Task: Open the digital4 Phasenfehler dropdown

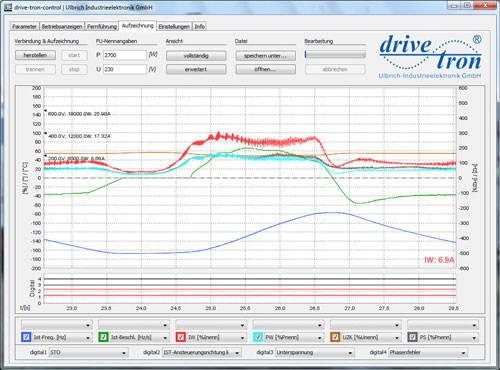Action: [428, 352]
